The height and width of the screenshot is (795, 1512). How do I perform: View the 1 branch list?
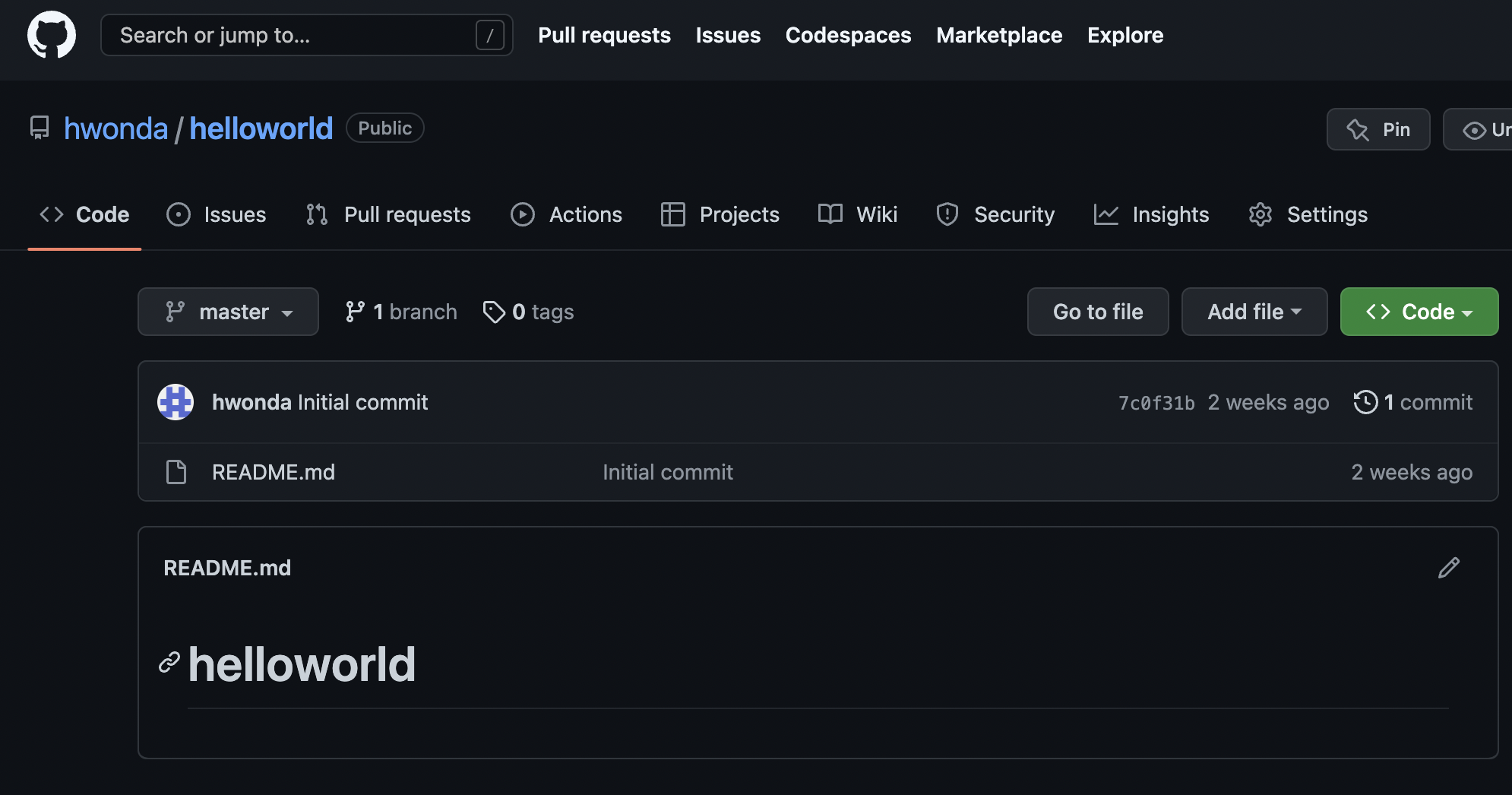tap(401, 312)
